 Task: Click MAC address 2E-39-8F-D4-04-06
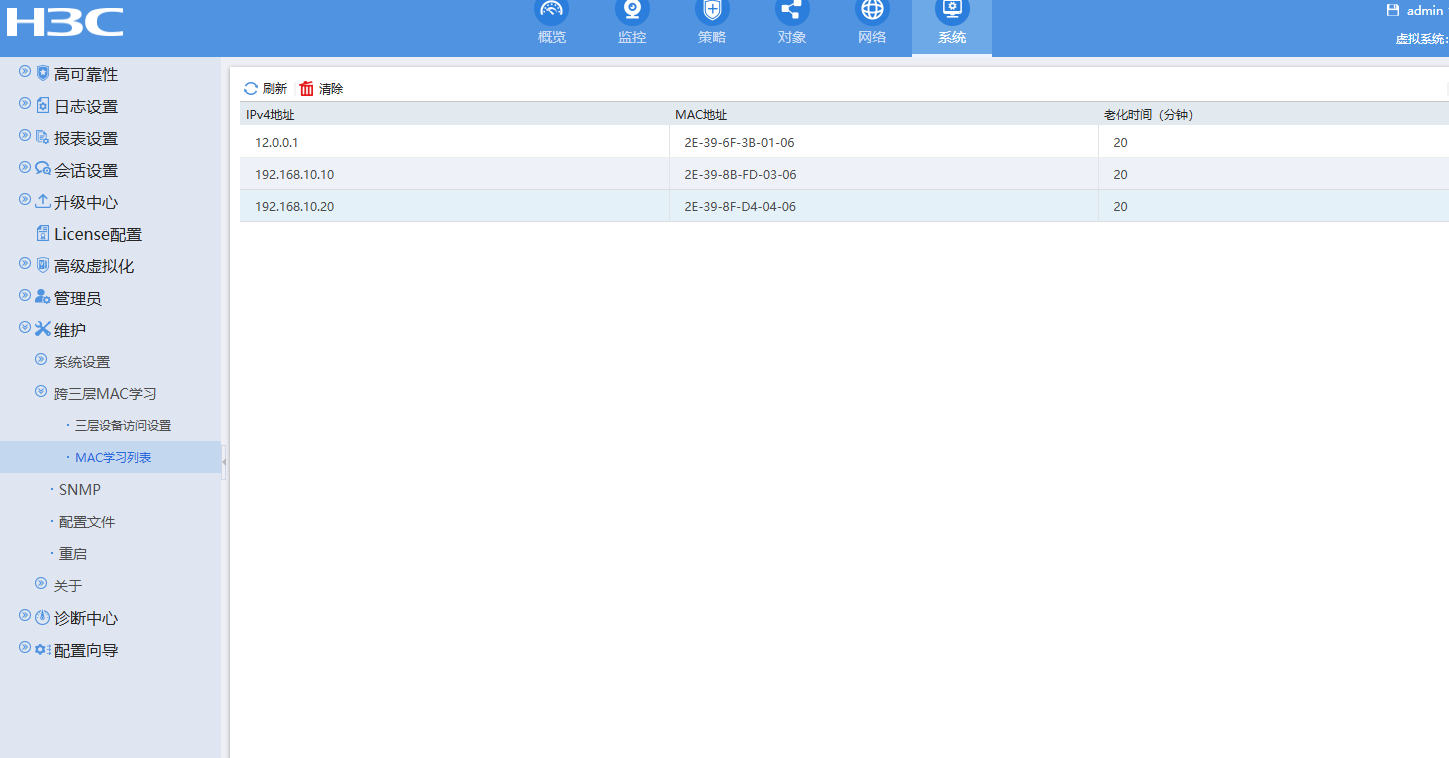(740, 207)
